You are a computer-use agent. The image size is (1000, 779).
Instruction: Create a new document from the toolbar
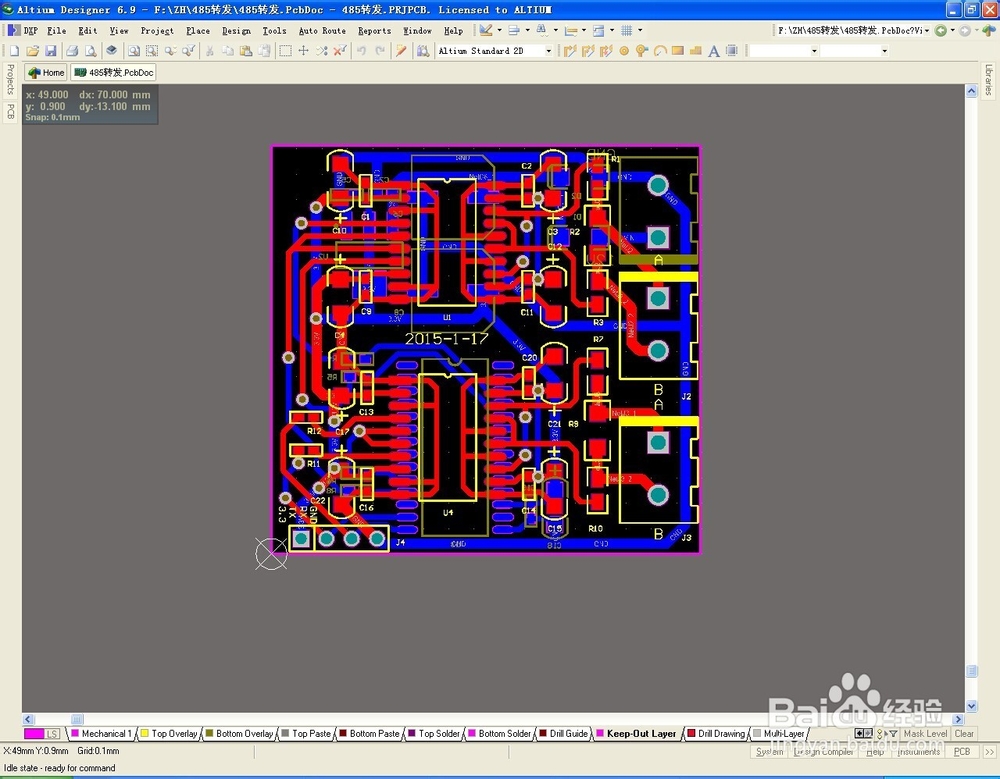[x=14, y=51]
